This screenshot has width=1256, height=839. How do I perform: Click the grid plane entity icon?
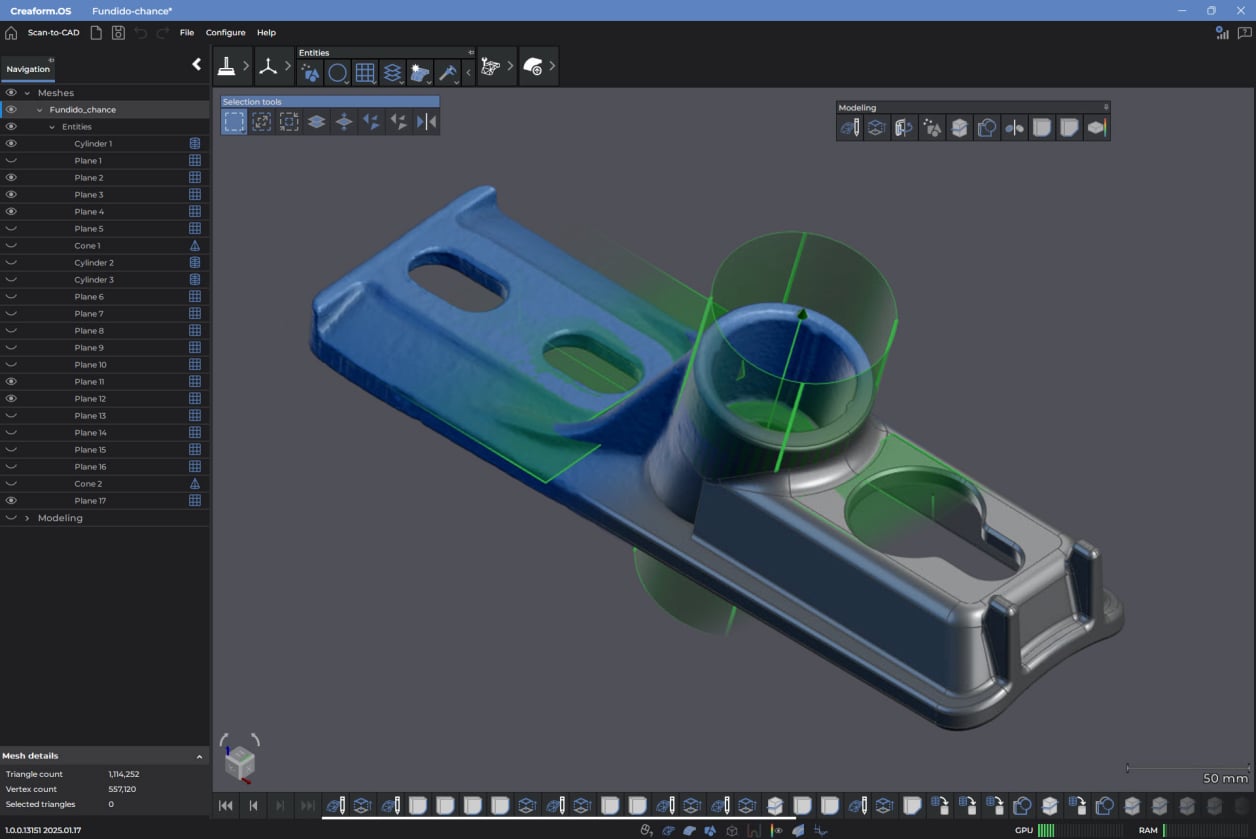(365, 73)
